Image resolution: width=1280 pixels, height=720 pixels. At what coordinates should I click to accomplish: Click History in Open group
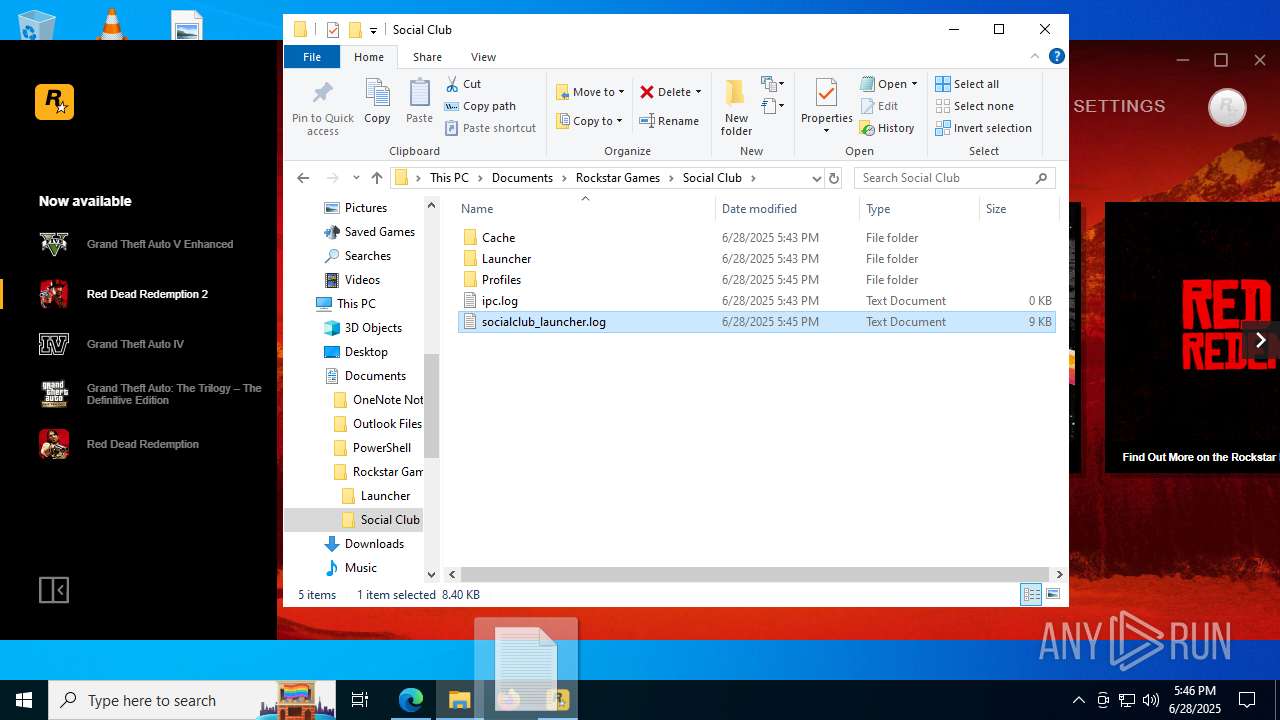click(x=887, y=128)
